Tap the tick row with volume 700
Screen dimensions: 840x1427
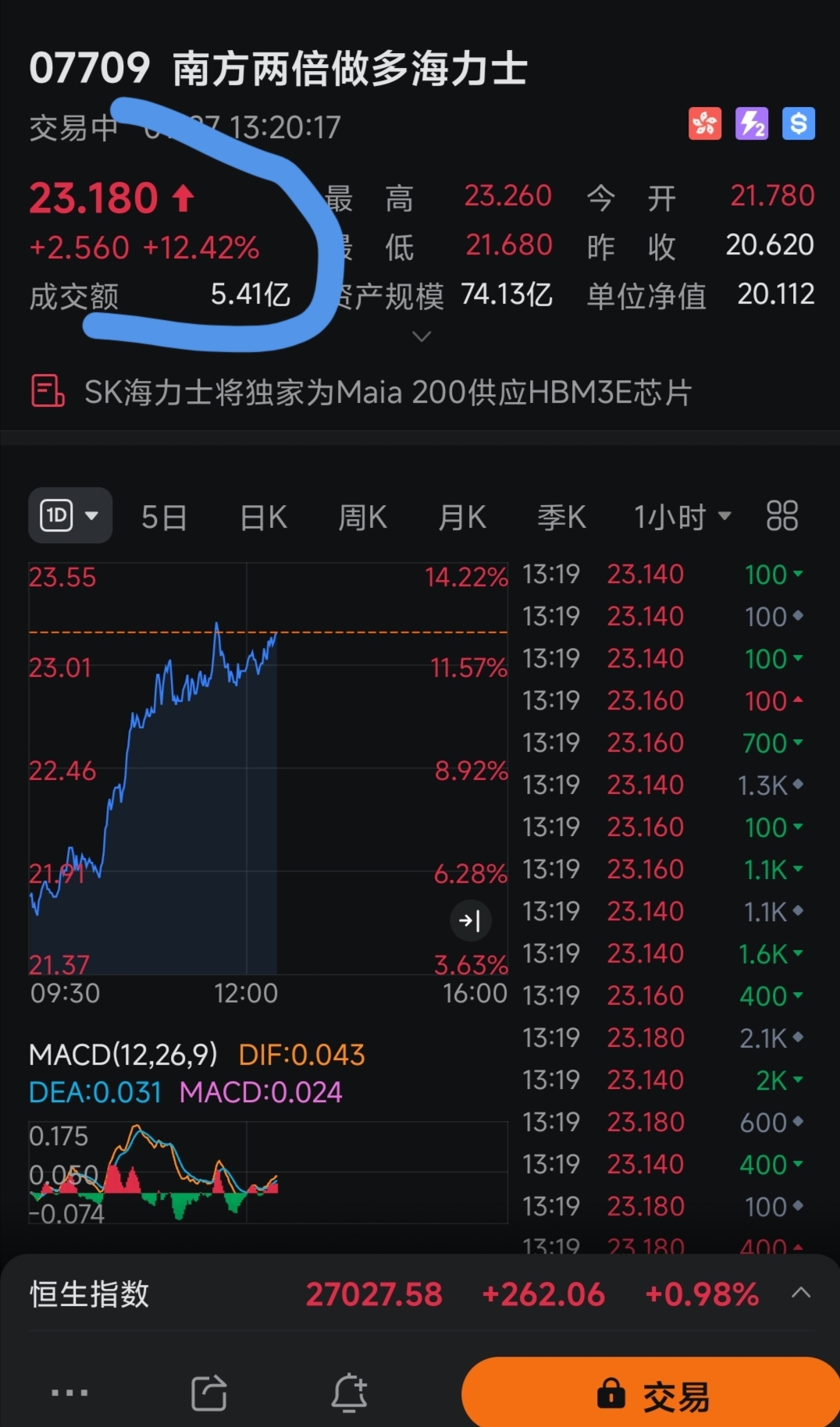click(663, 742)
